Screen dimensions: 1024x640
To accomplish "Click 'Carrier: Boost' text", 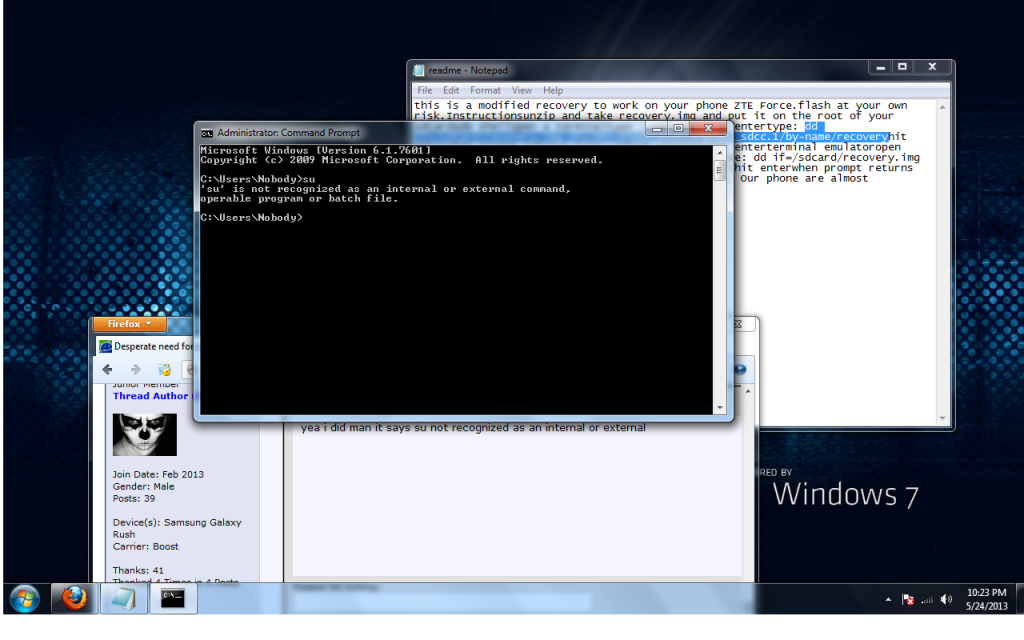I will tap(145, 547).
